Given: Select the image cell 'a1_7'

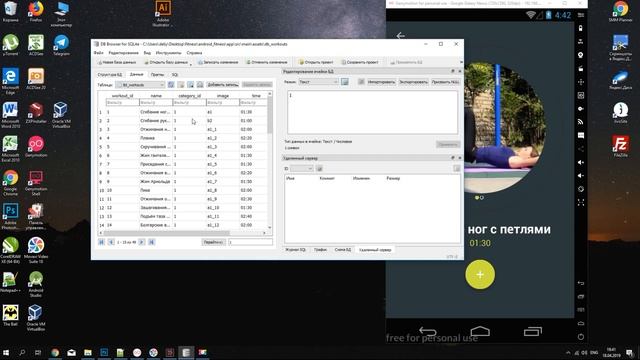Looking at the screenshot, I should click(x=222, y=182).
